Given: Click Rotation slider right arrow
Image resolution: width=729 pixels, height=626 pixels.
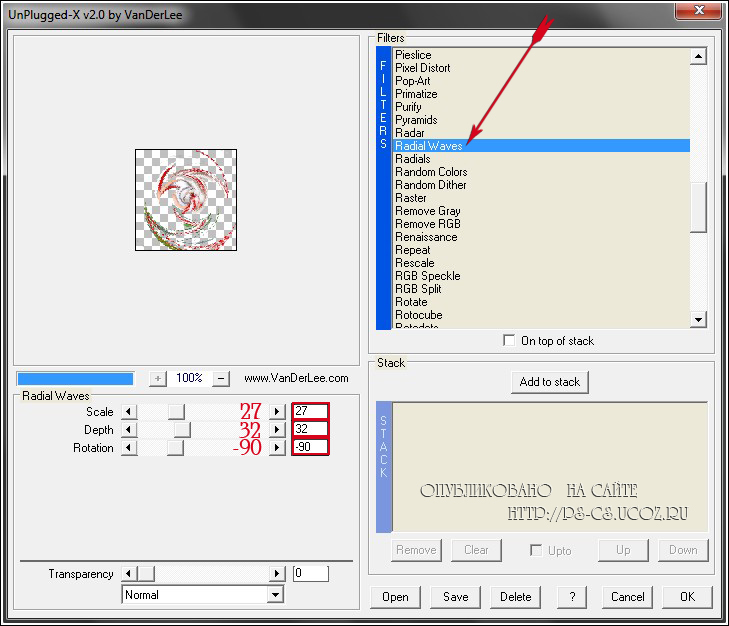Looking at the screenshot, I should point(277,447).
